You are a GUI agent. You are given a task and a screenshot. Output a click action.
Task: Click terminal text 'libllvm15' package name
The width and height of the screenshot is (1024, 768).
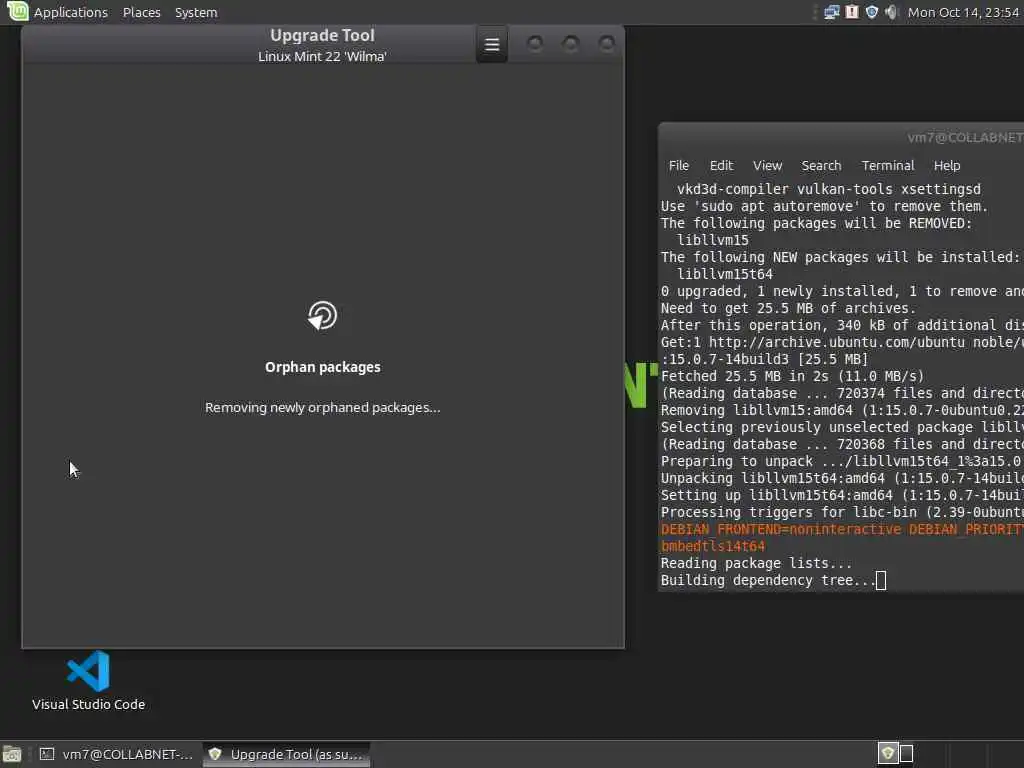[x=712, y=240]
